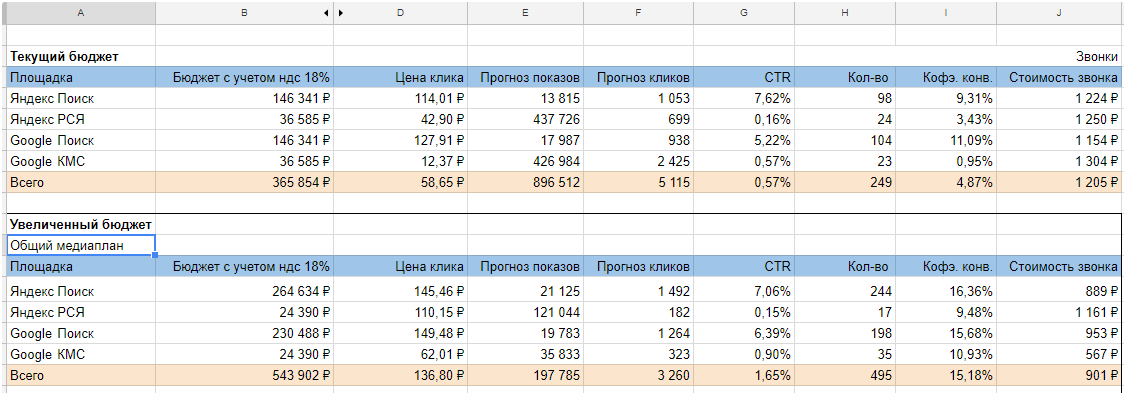The height and width of the screenshot is (393, 1124).
Task: Select the total budget 365 854 ₽
Action: pyautogui.click(x=244, y=182)
